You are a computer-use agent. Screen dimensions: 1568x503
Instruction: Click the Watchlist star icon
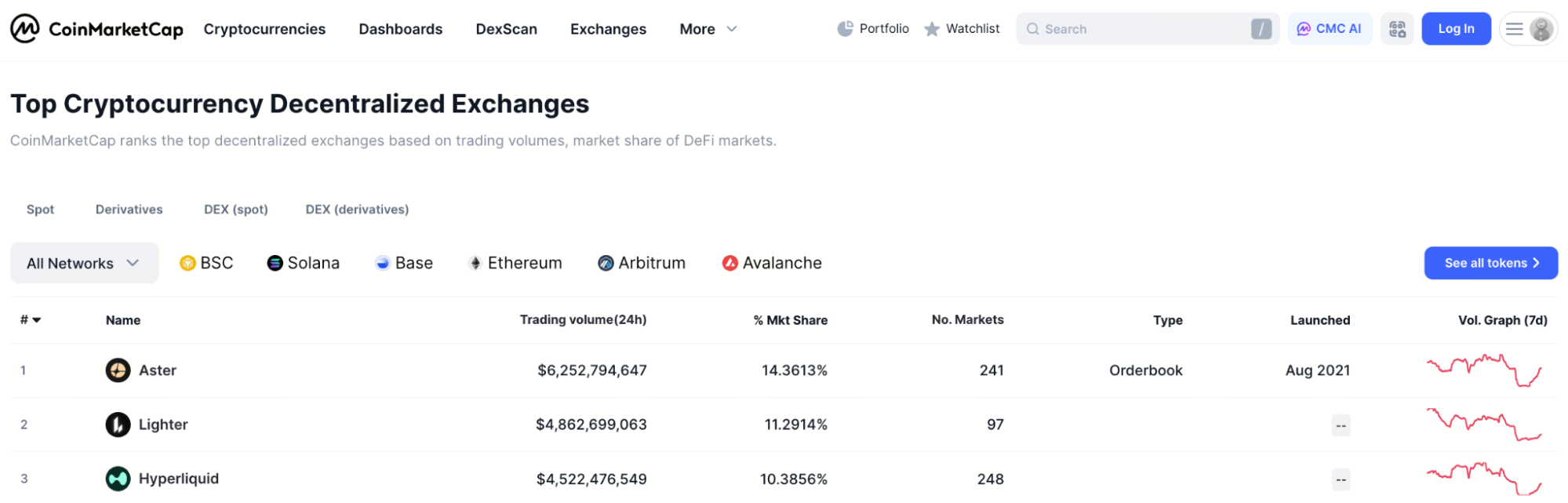(932, 29)
